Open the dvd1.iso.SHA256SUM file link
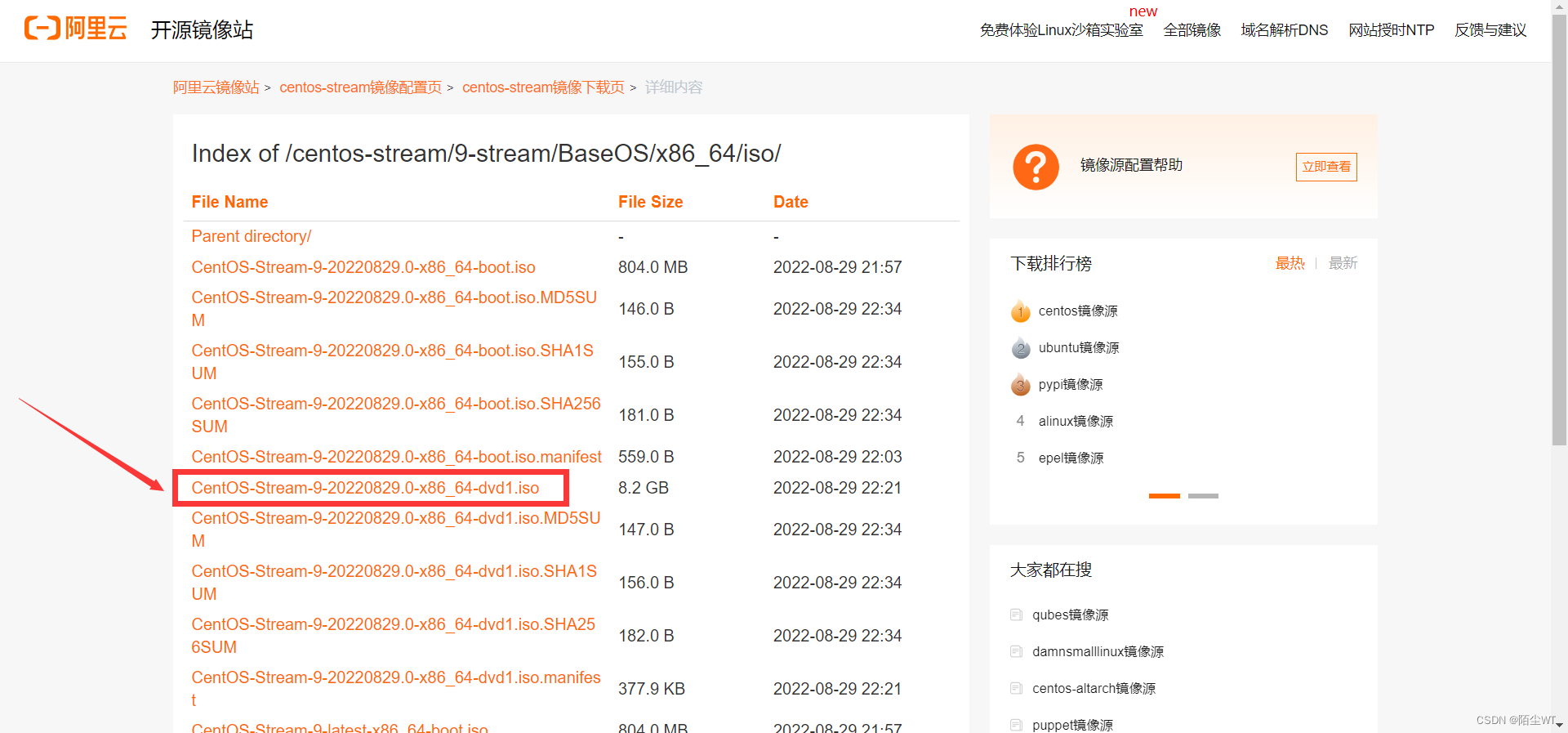Image resolution: width=1568 pixels, height=733 pixels. click(x=394, y=636)
